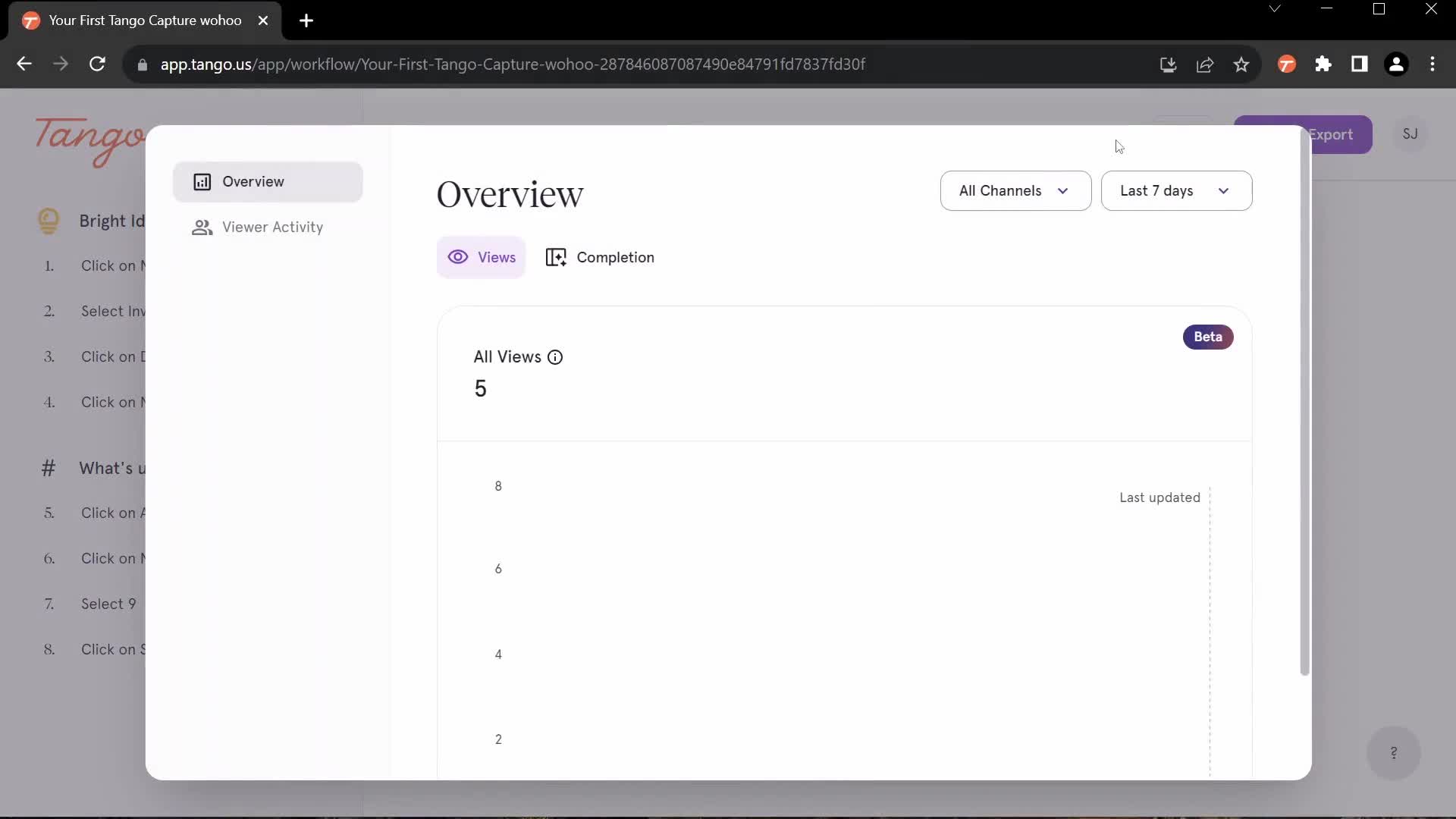Click the What's heading in the sidebar
Viewport: 1456px width, 819px height.
coord(112,469)
